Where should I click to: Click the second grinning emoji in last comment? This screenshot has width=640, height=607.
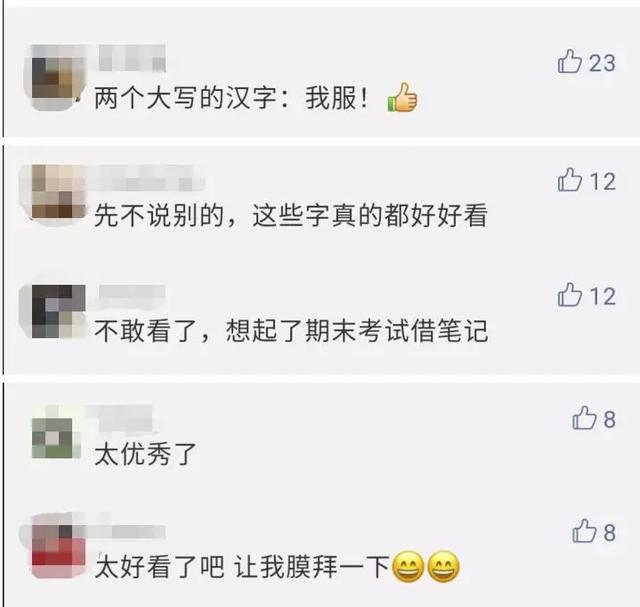click(443, 566)
